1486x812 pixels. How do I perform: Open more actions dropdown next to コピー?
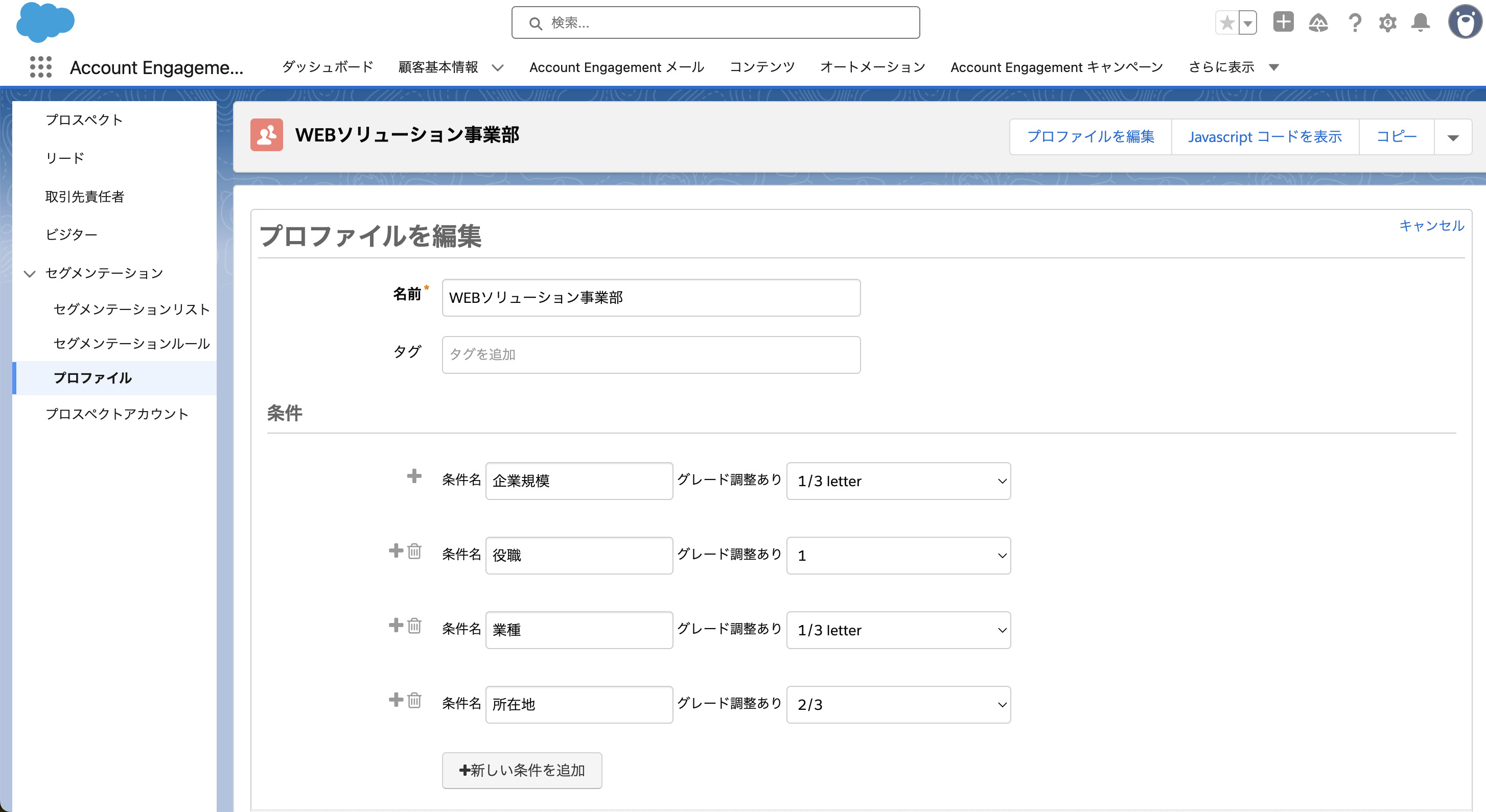pos(1453,137)
